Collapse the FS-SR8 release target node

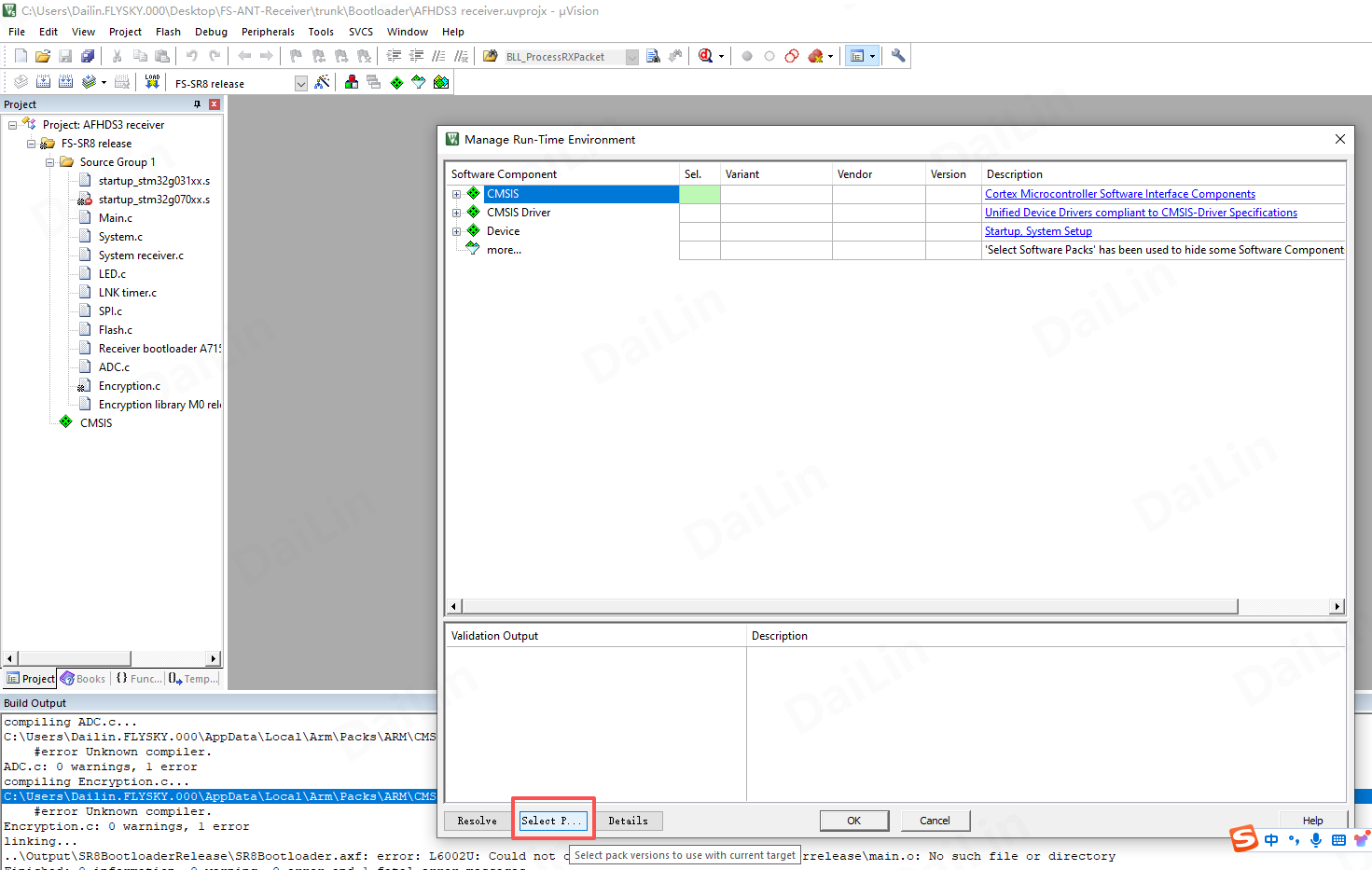point(31,144)
